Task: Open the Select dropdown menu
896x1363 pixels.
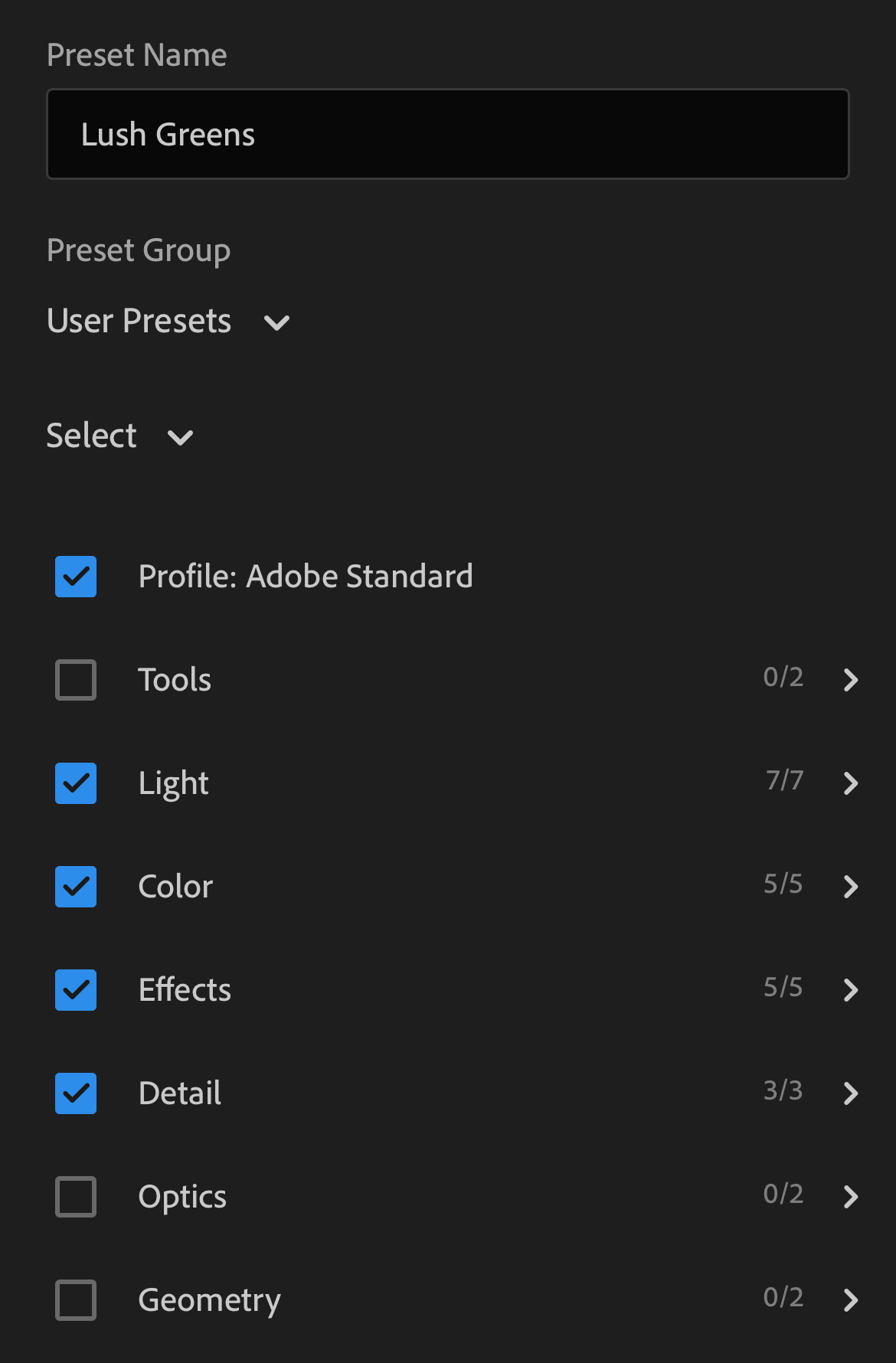Action: point(119,436)
